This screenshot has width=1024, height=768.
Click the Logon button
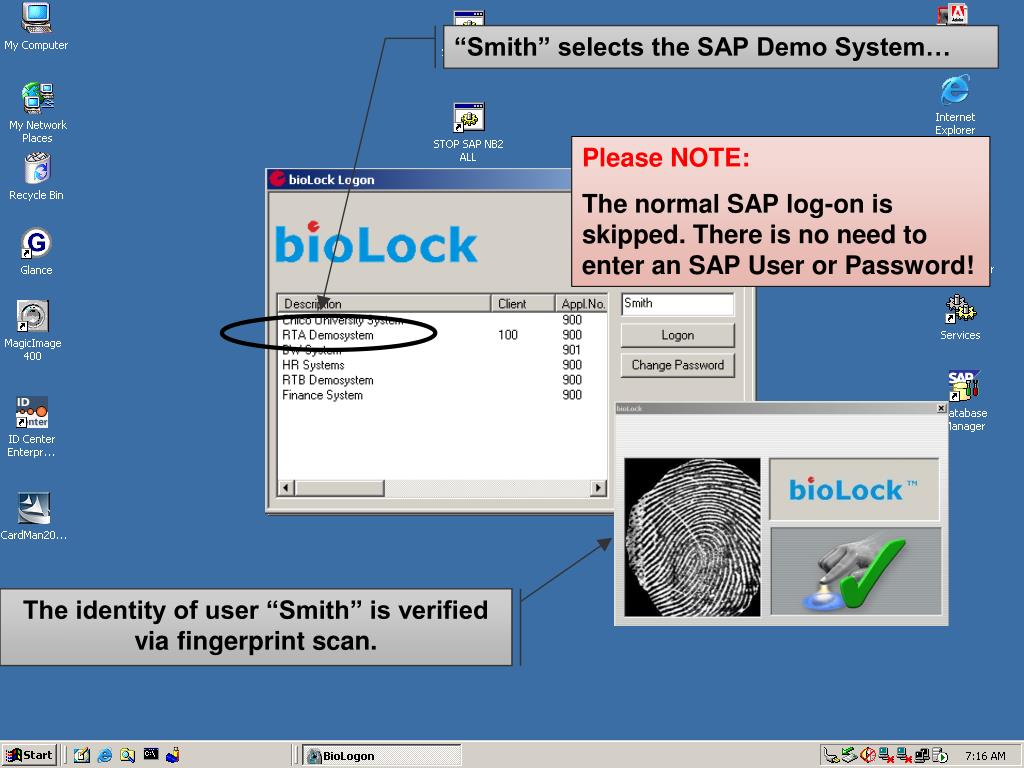[x=677, y=335]
